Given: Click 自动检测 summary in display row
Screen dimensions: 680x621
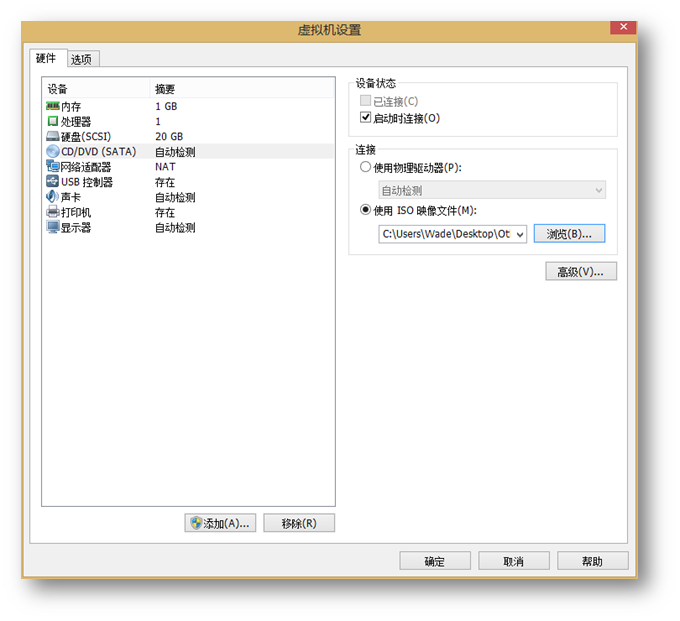Looking at the screenshot, I should click(x=175, y=228).
